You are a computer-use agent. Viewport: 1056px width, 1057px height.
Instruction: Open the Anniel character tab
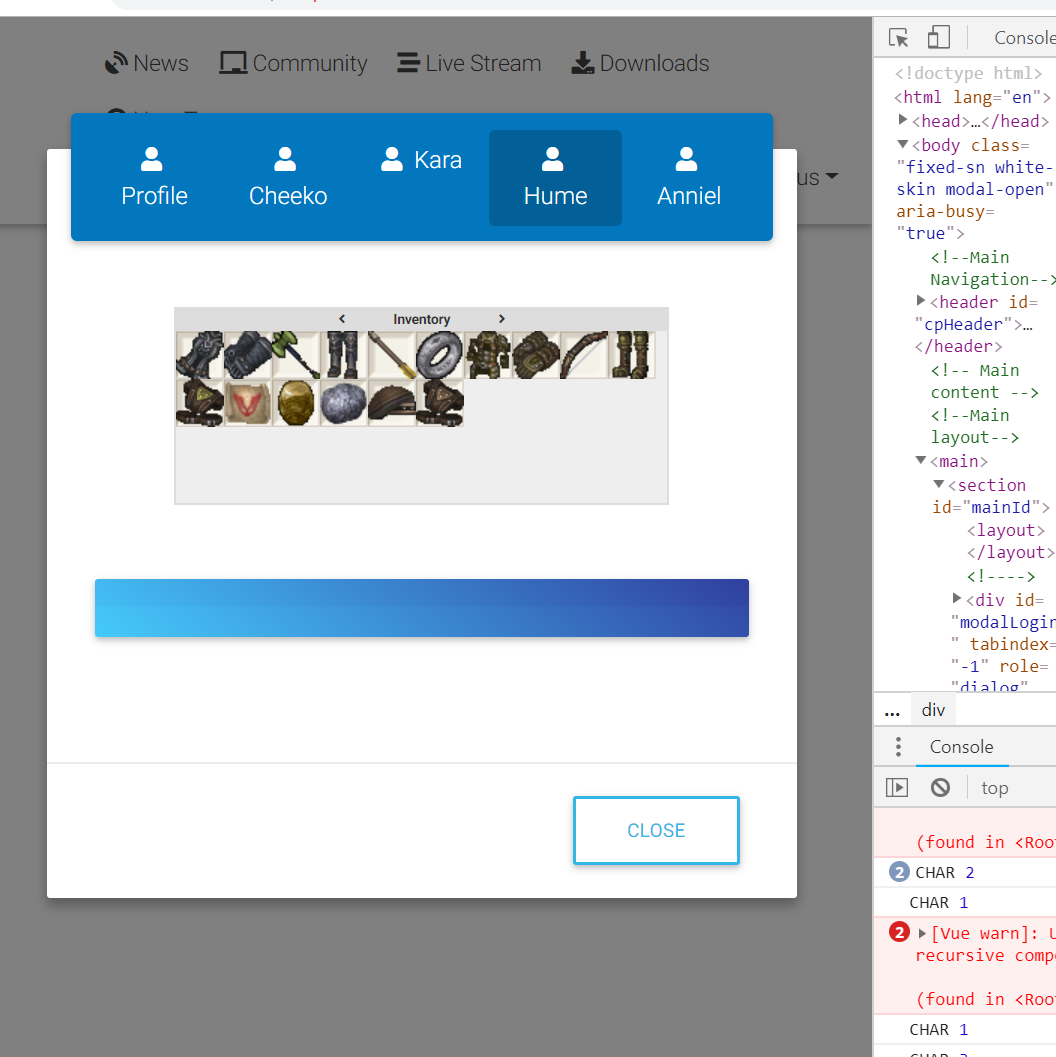coord(688,178)
